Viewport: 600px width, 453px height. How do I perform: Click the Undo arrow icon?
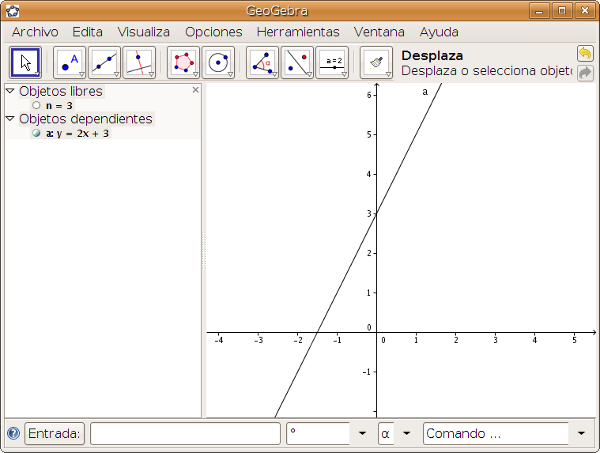(x=585, y=53)
